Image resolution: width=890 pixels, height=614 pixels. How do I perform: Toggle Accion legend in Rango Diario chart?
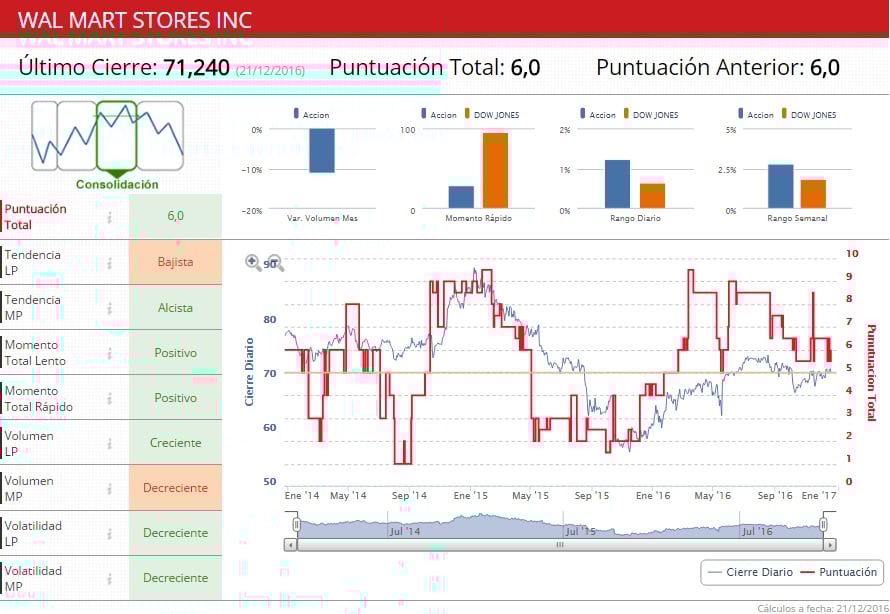tap(598, 114)
